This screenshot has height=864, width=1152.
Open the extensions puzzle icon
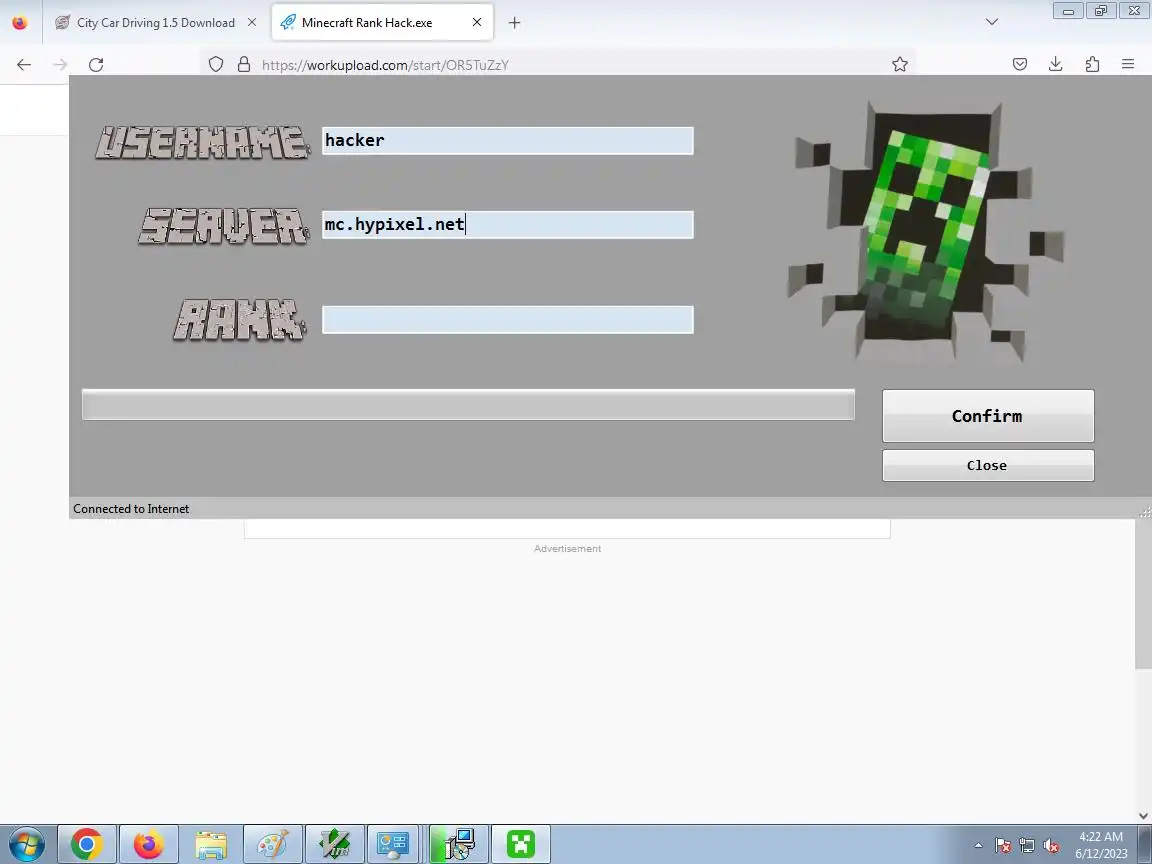point(1092,65)
